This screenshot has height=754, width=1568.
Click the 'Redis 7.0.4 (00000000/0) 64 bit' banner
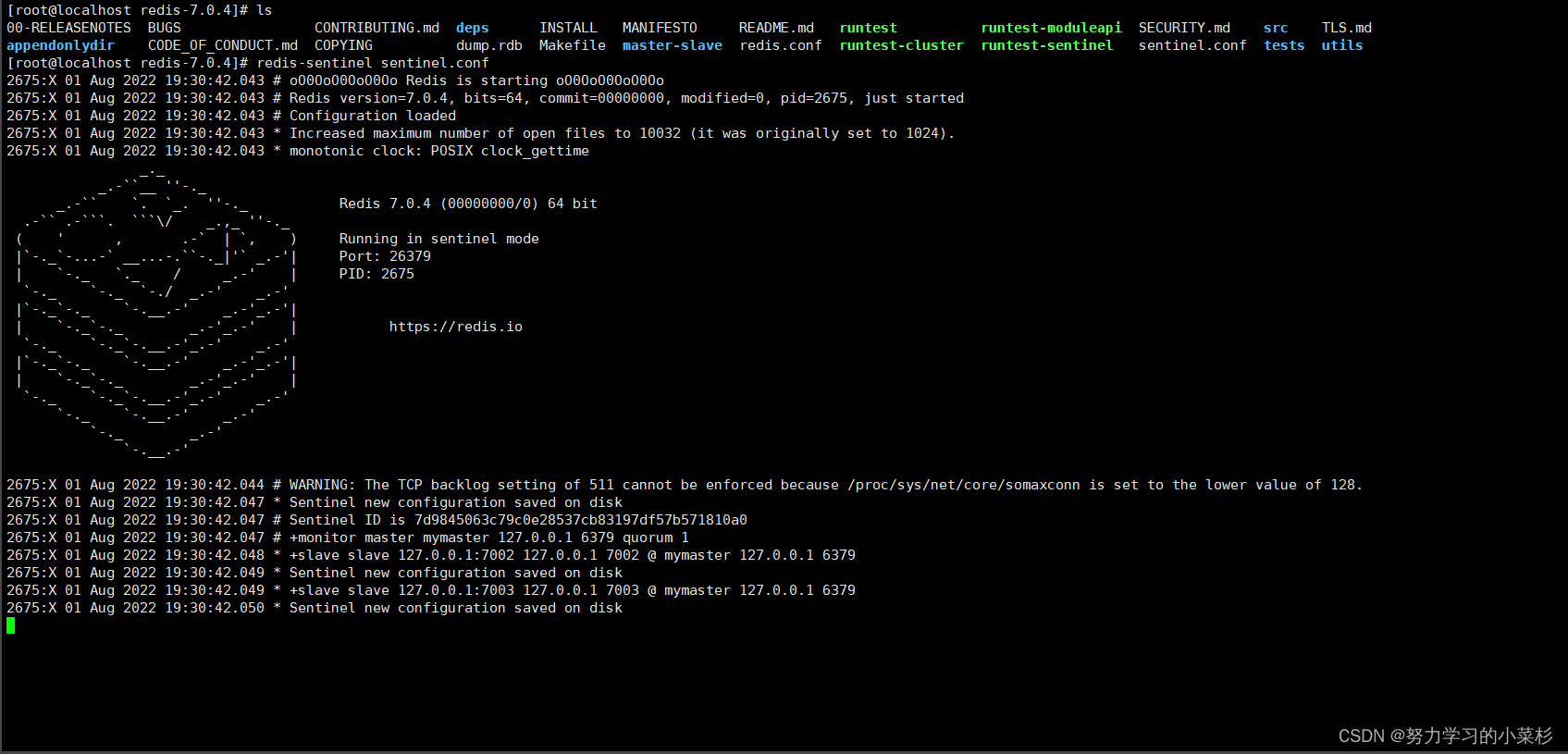[468, 204]
